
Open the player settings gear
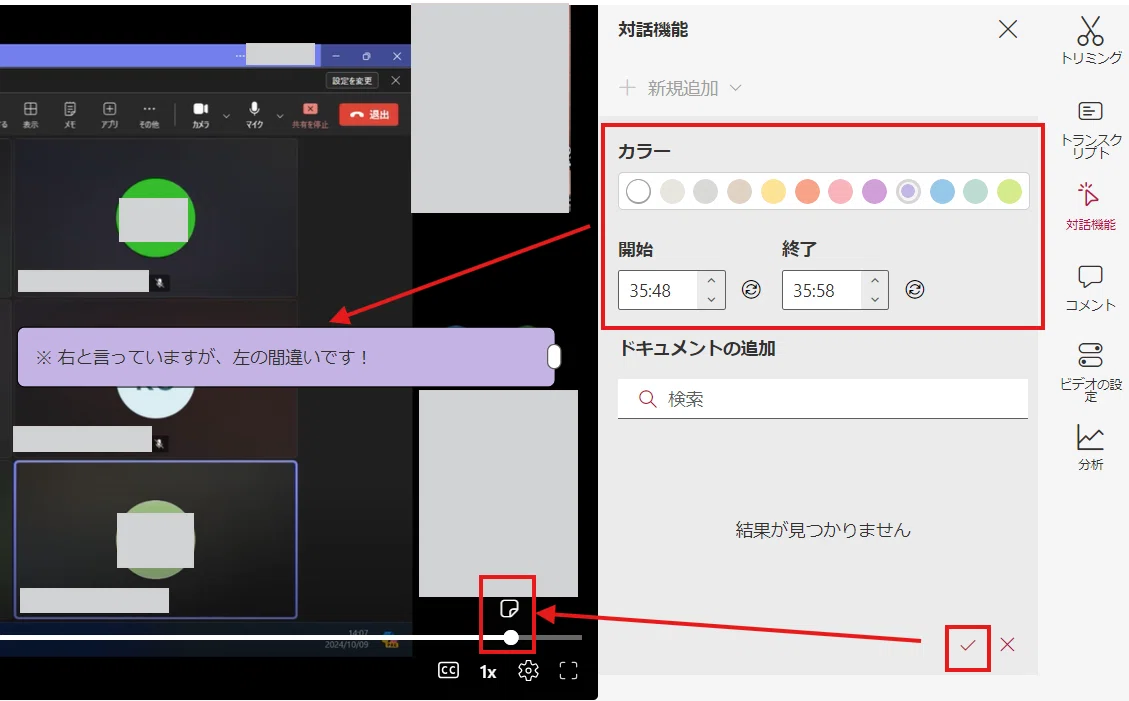tap(528, 671)
